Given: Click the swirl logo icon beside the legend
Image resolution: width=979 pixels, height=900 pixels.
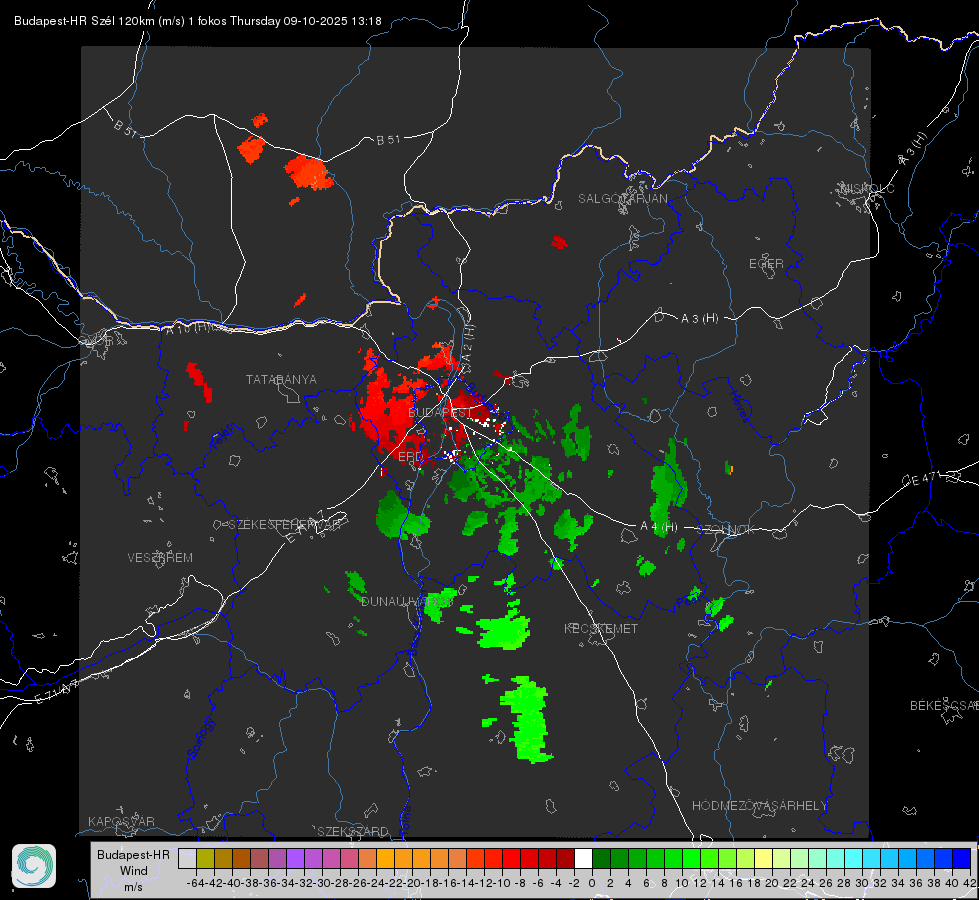Looking at the screenshot, I should tap(34, 866).
